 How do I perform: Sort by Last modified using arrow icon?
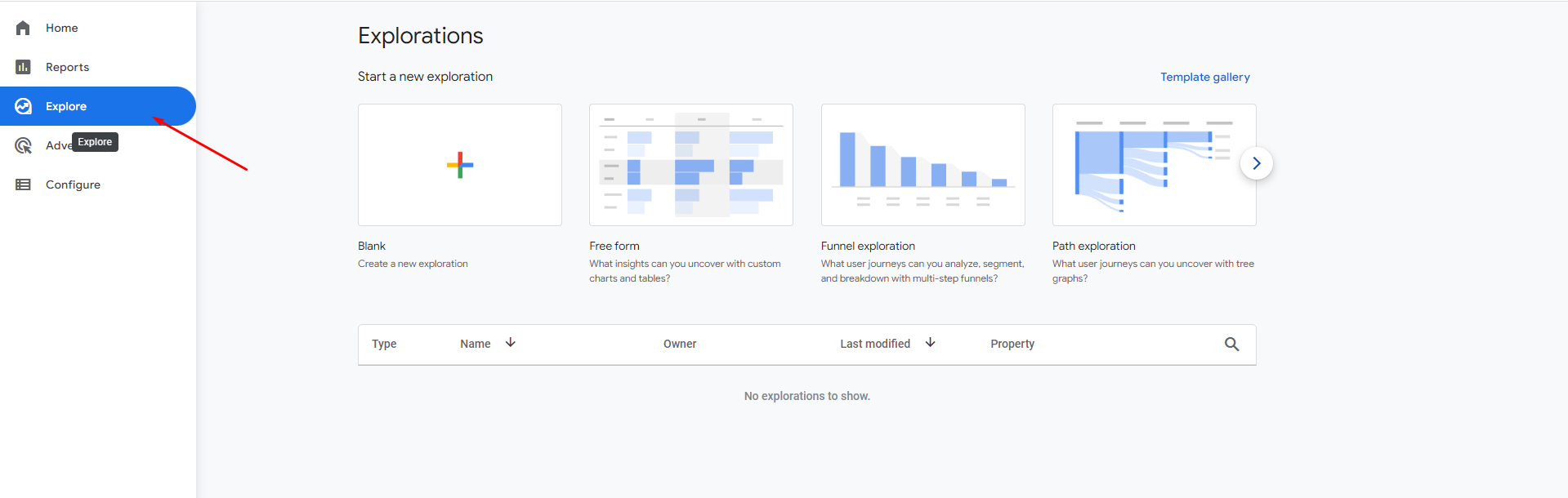[x=931, y=343]
